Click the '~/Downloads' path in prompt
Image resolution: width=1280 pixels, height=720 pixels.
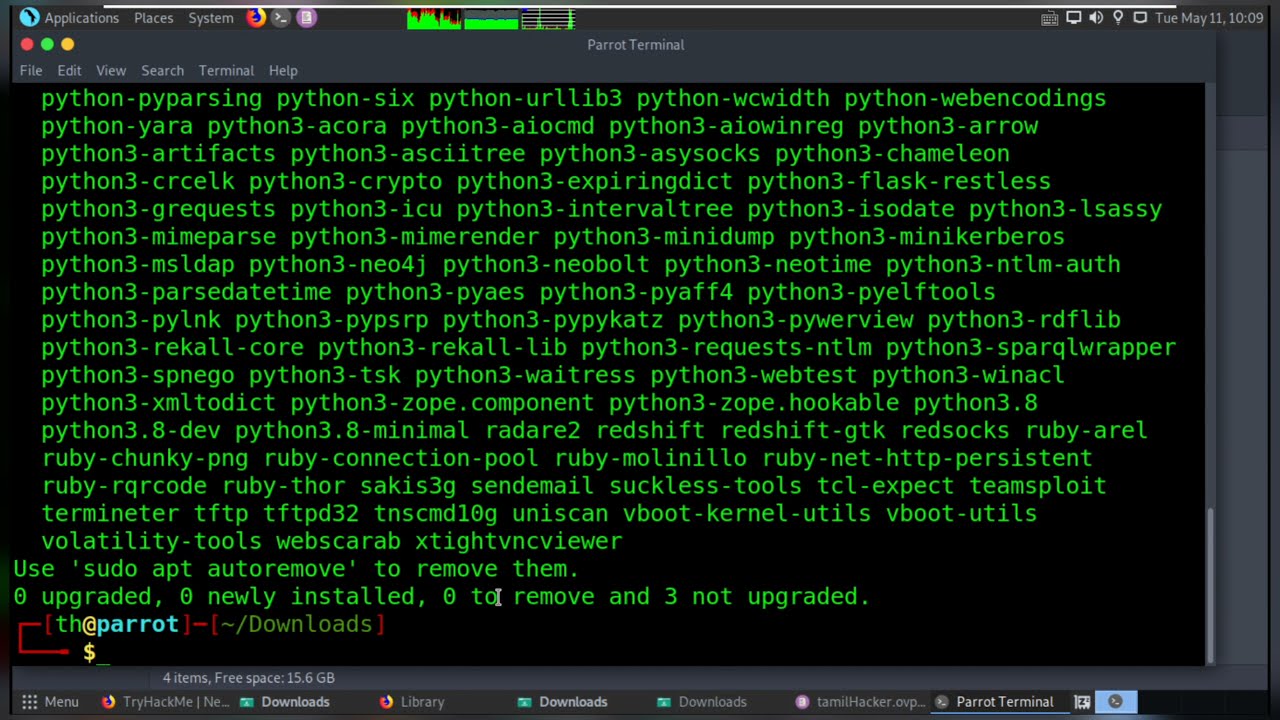pos(296,624)
